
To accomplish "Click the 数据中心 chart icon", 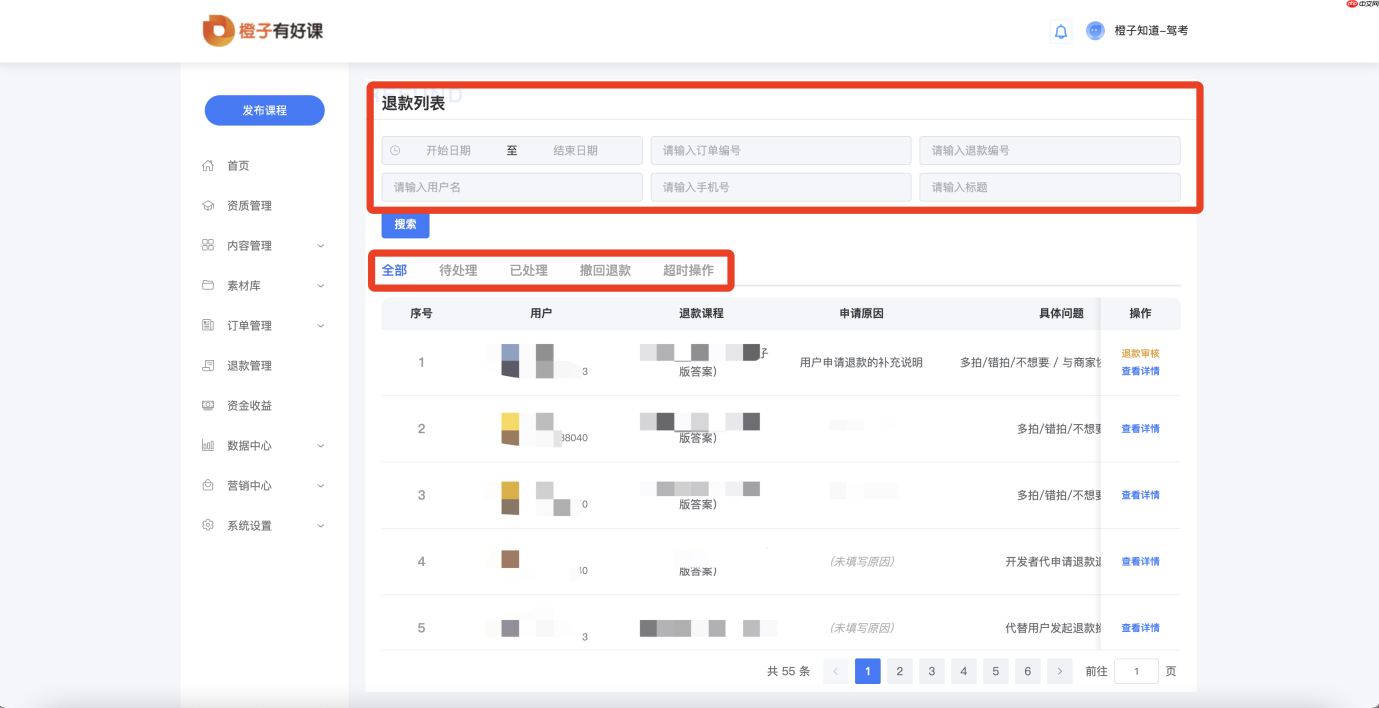I will [x=208, y=445].
